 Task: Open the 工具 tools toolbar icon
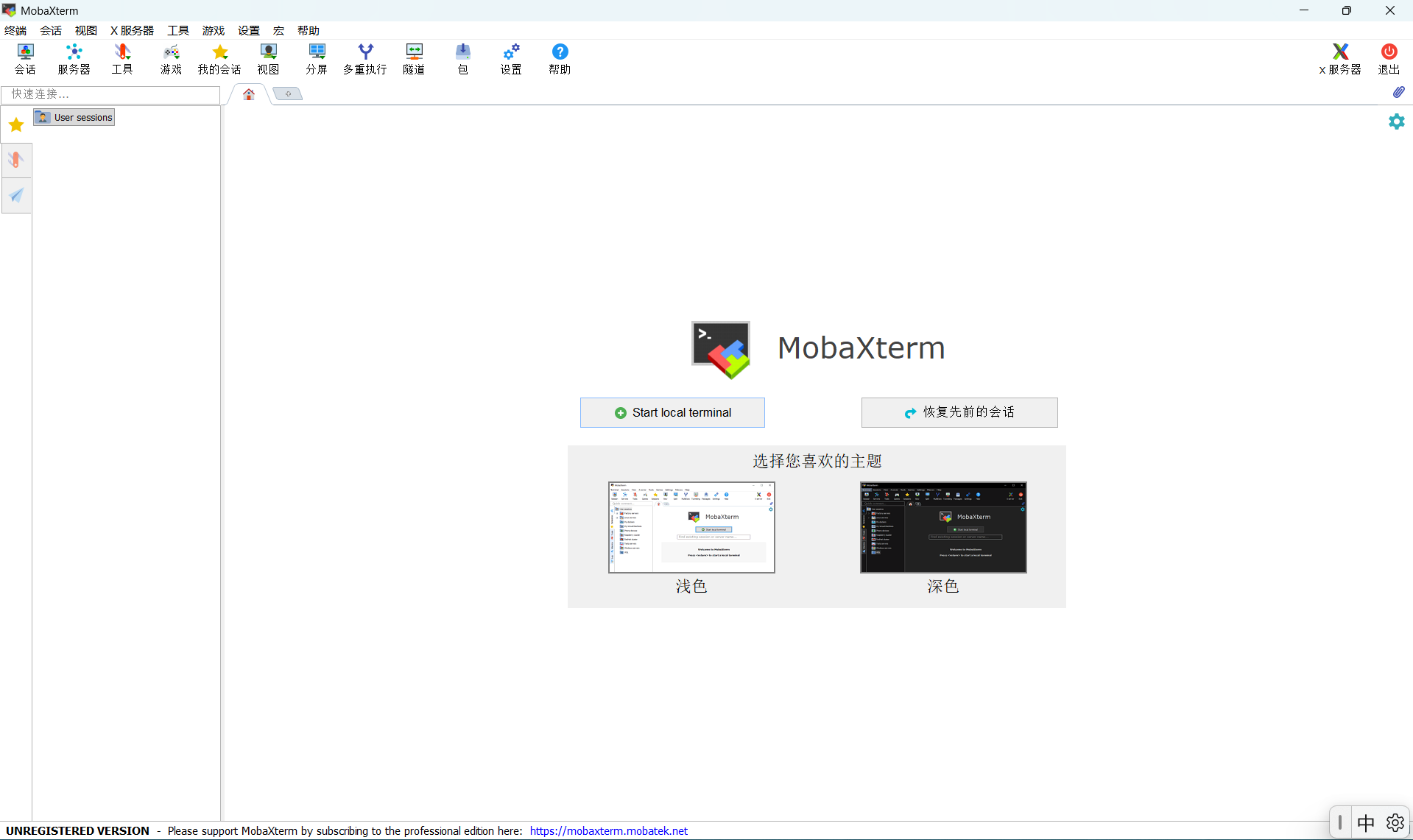pos(122,59)
